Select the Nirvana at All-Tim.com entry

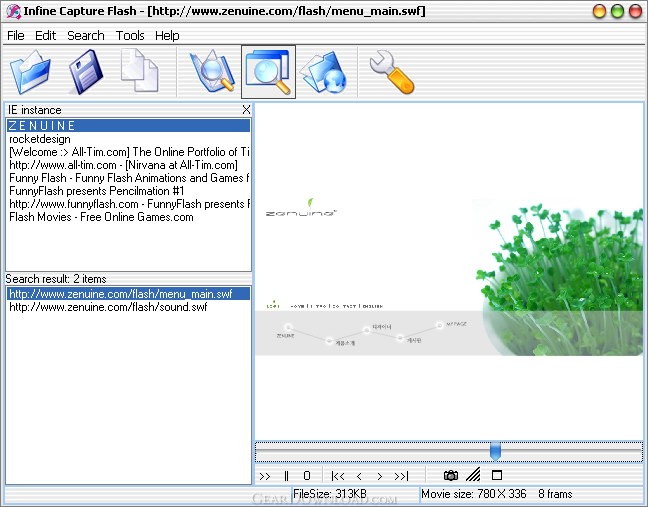128,165
